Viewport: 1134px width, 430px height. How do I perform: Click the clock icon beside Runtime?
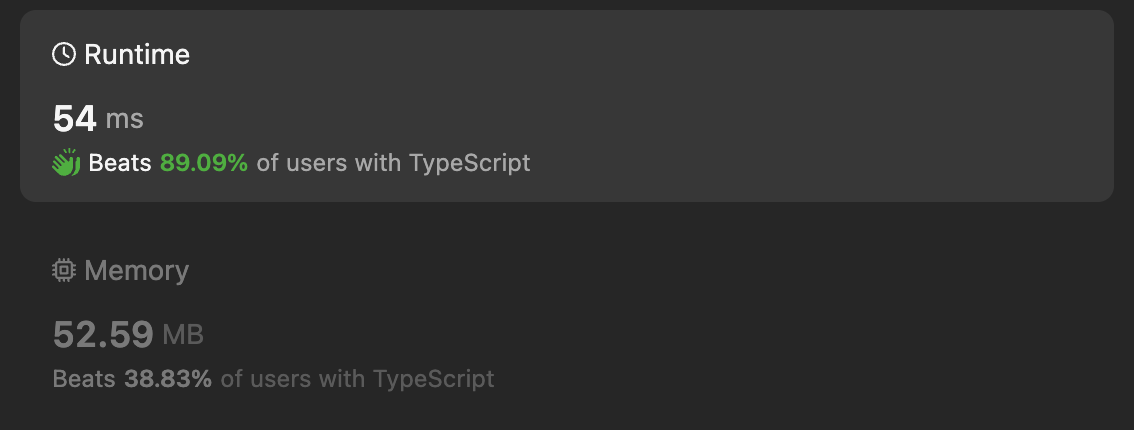(x=64, y=55)
